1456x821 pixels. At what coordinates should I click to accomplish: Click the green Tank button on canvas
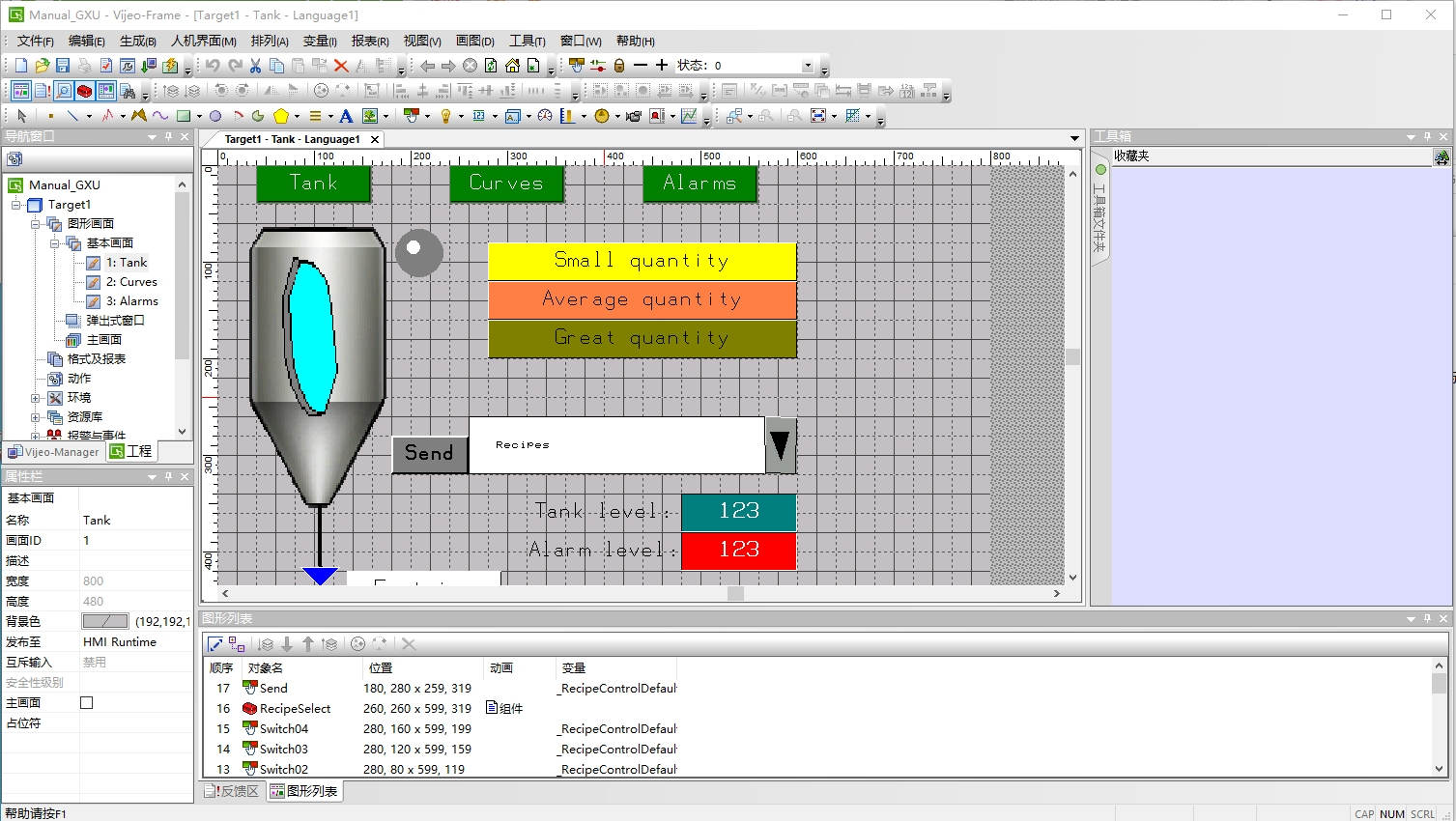pyautogui.click(x=314, y=184)
